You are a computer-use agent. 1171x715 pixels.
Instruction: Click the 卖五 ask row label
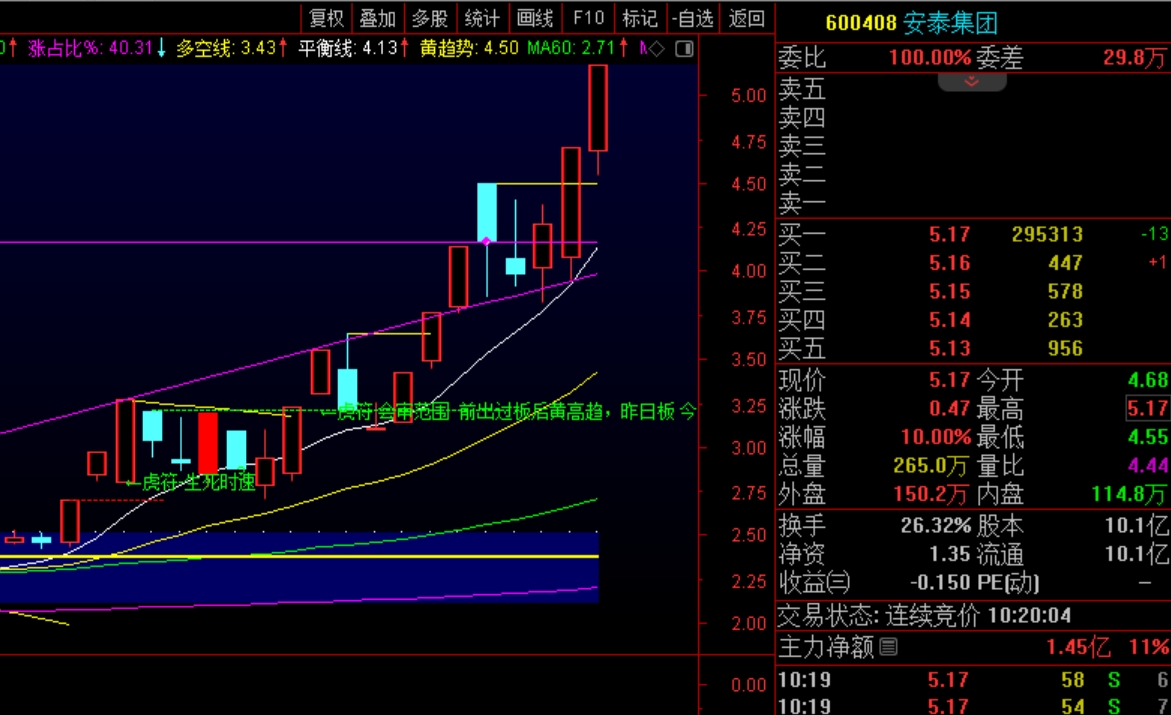802,90
